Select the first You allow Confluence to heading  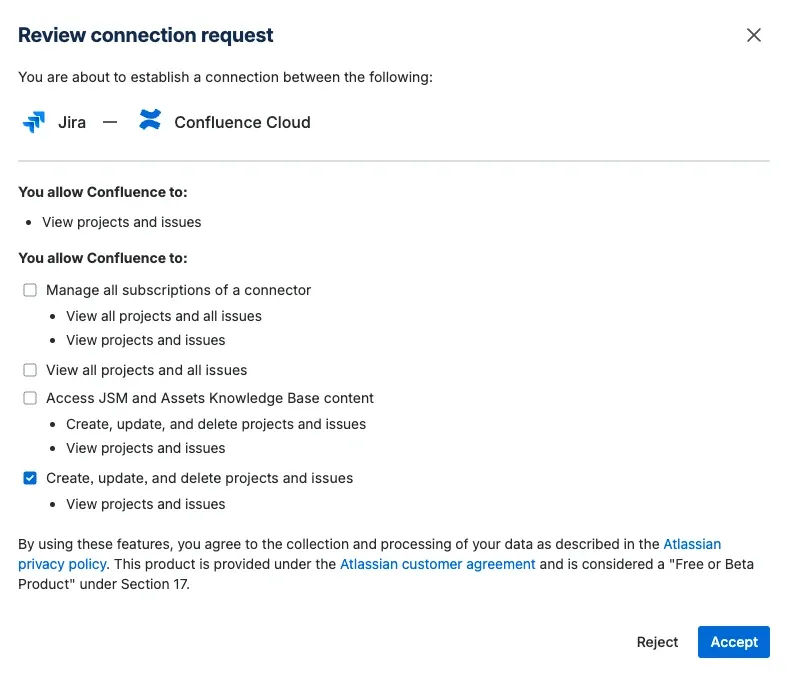[x=103, y=192]
